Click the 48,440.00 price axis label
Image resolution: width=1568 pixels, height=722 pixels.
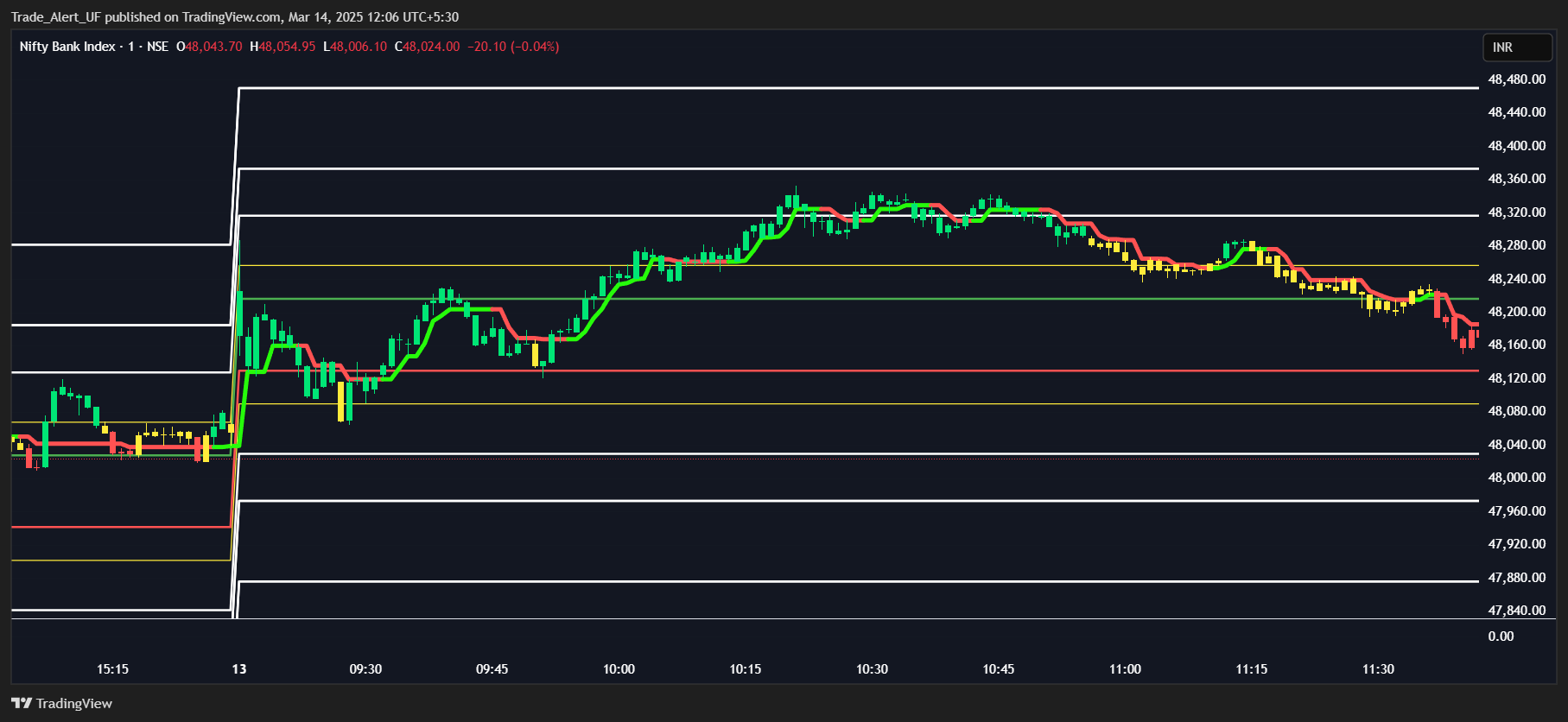(x=1516, y=112)
